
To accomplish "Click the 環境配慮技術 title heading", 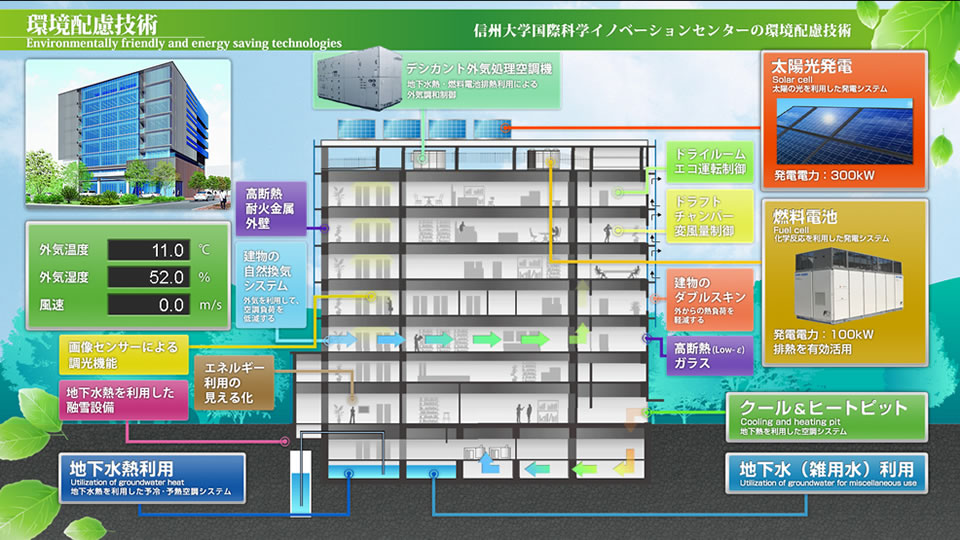I will coord(92,24).
